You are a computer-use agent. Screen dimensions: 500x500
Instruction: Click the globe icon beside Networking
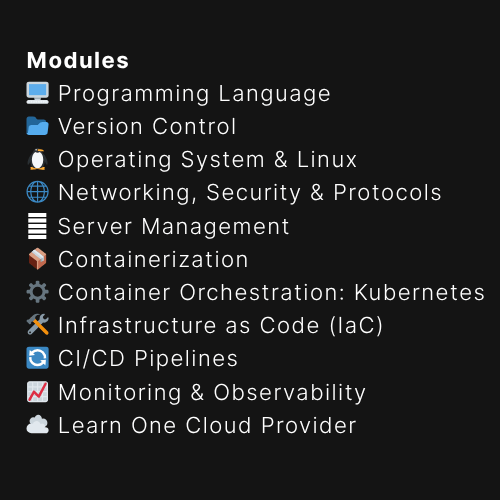click(38, 192)
